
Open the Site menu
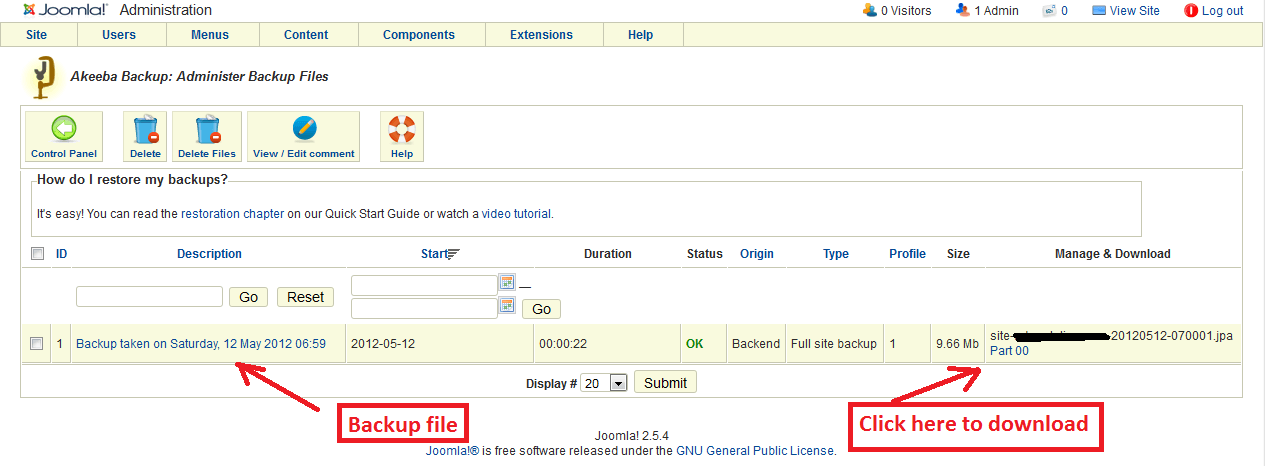pos(36,35)
